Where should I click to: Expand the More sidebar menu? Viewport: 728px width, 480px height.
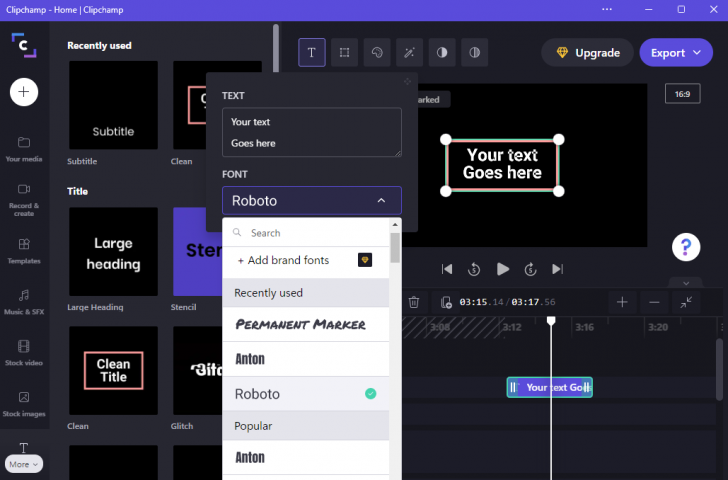(24, 464)
